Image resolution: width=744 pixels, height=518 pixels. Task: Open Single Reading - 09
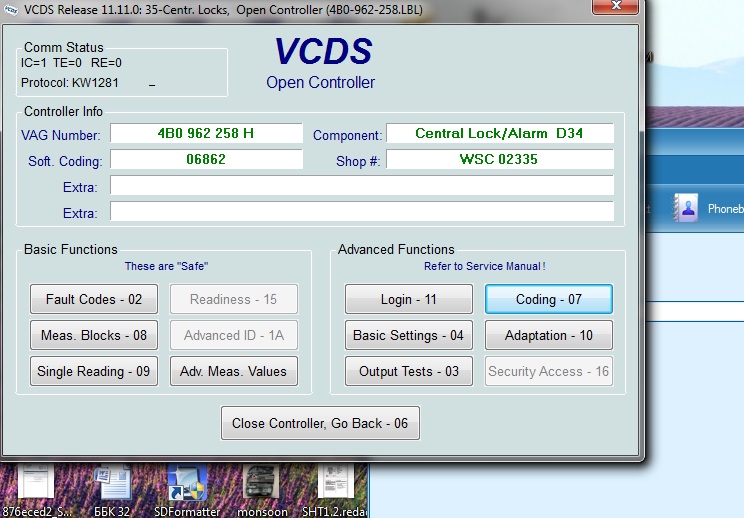coord(94,371)
